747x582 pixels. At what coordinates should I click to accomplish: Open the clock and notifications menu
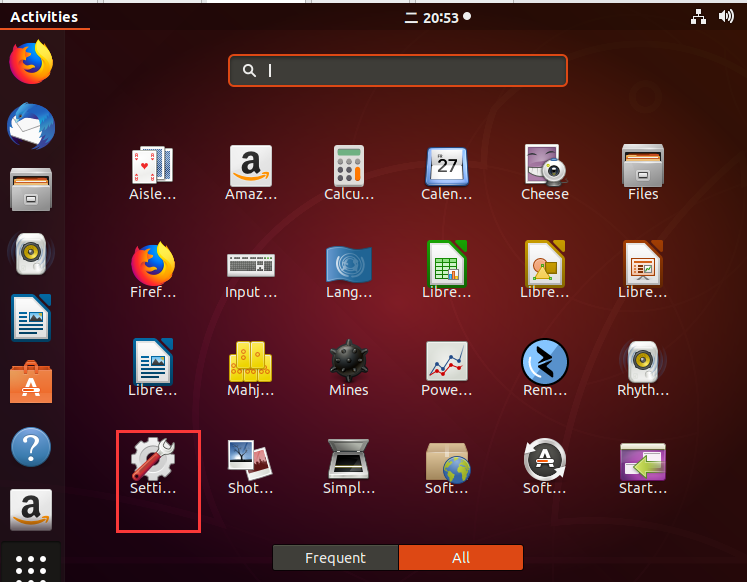tap(438, 18)
